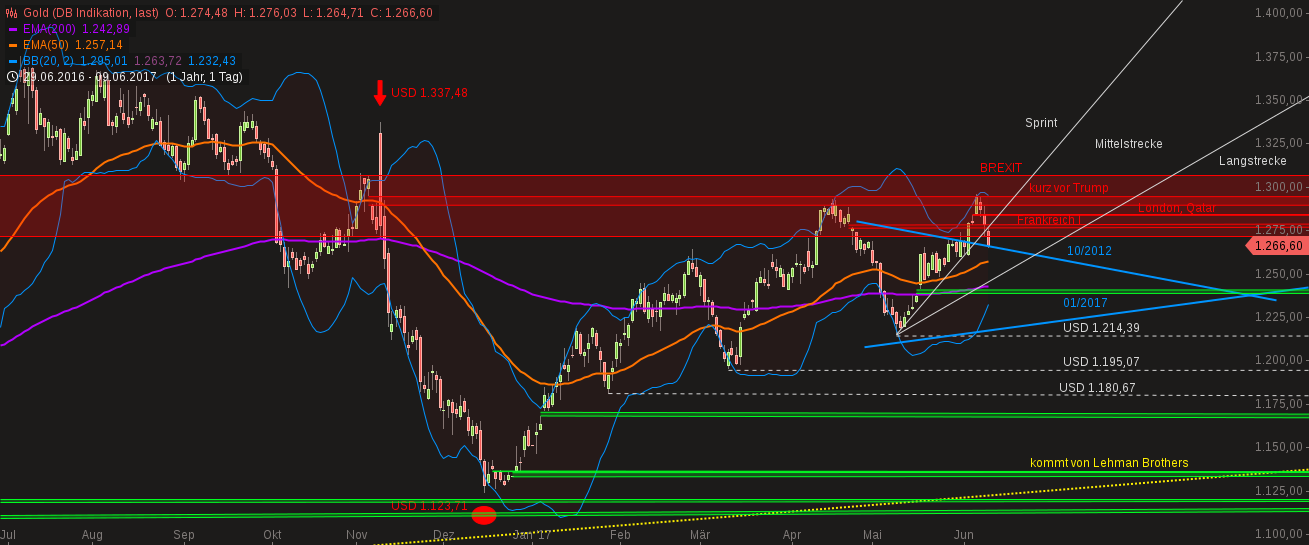This screenshot has width=1309, height=545.
Task: Click the 1.250,00 price axis label
Action: 1281,274
